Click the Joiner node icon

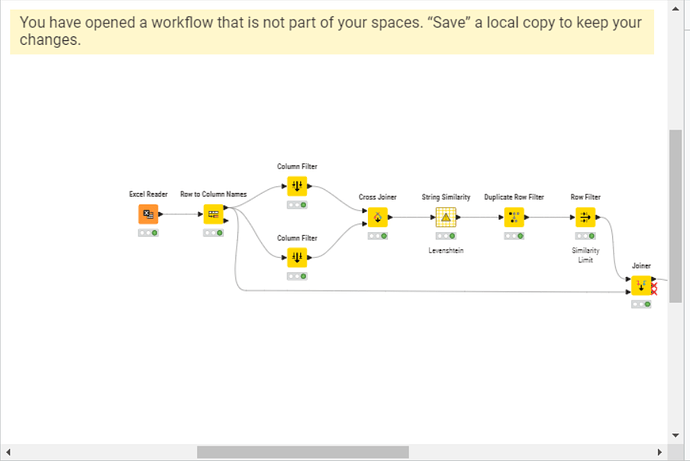(641, 287)
